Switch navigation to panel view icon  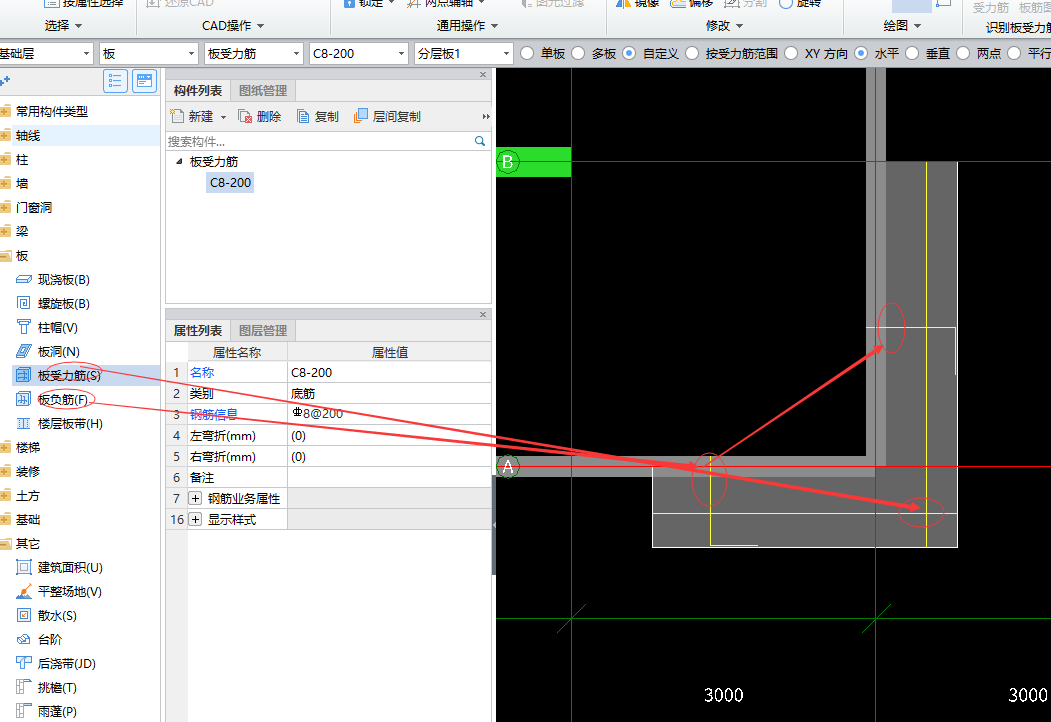click(144, 81)
